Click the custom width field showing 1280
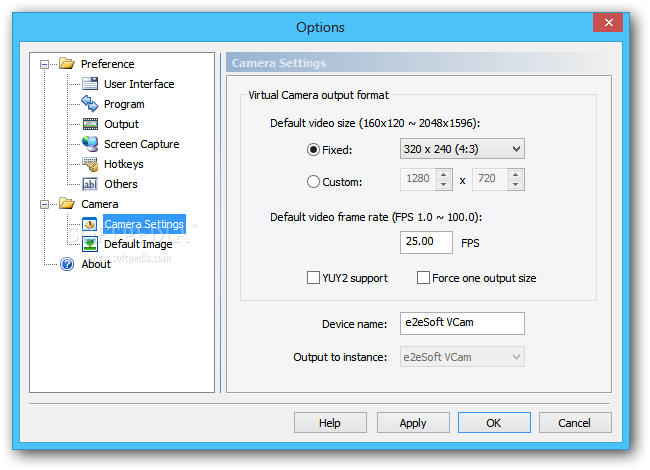Viewport: 650px width, 470px height. 418,179
